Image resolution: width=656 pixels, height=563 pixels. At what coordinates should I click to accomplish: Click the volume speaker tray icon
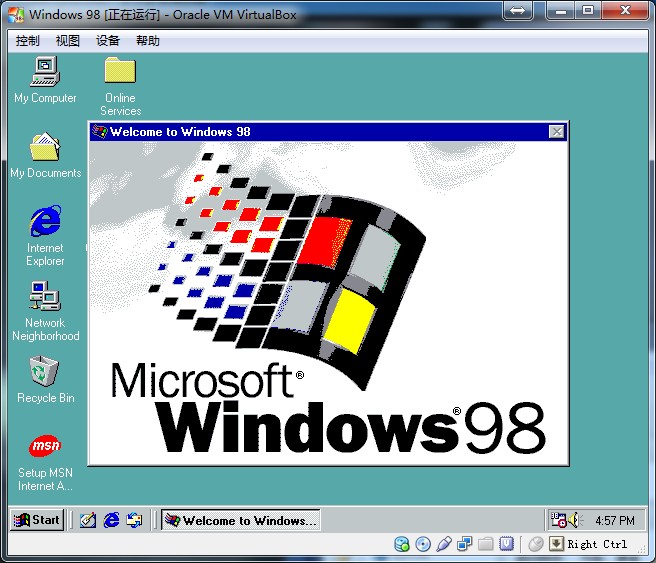pos(574,520)
